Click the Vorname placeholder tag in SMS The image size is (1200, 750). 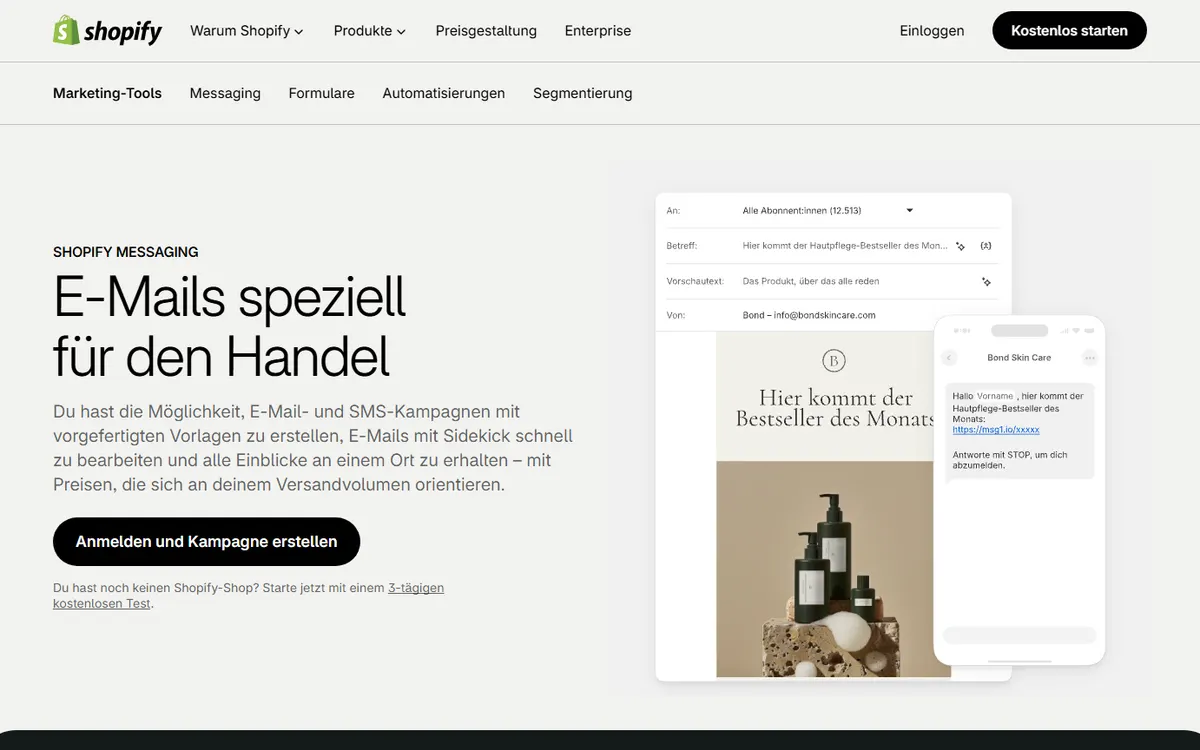(x=995, y=397)
